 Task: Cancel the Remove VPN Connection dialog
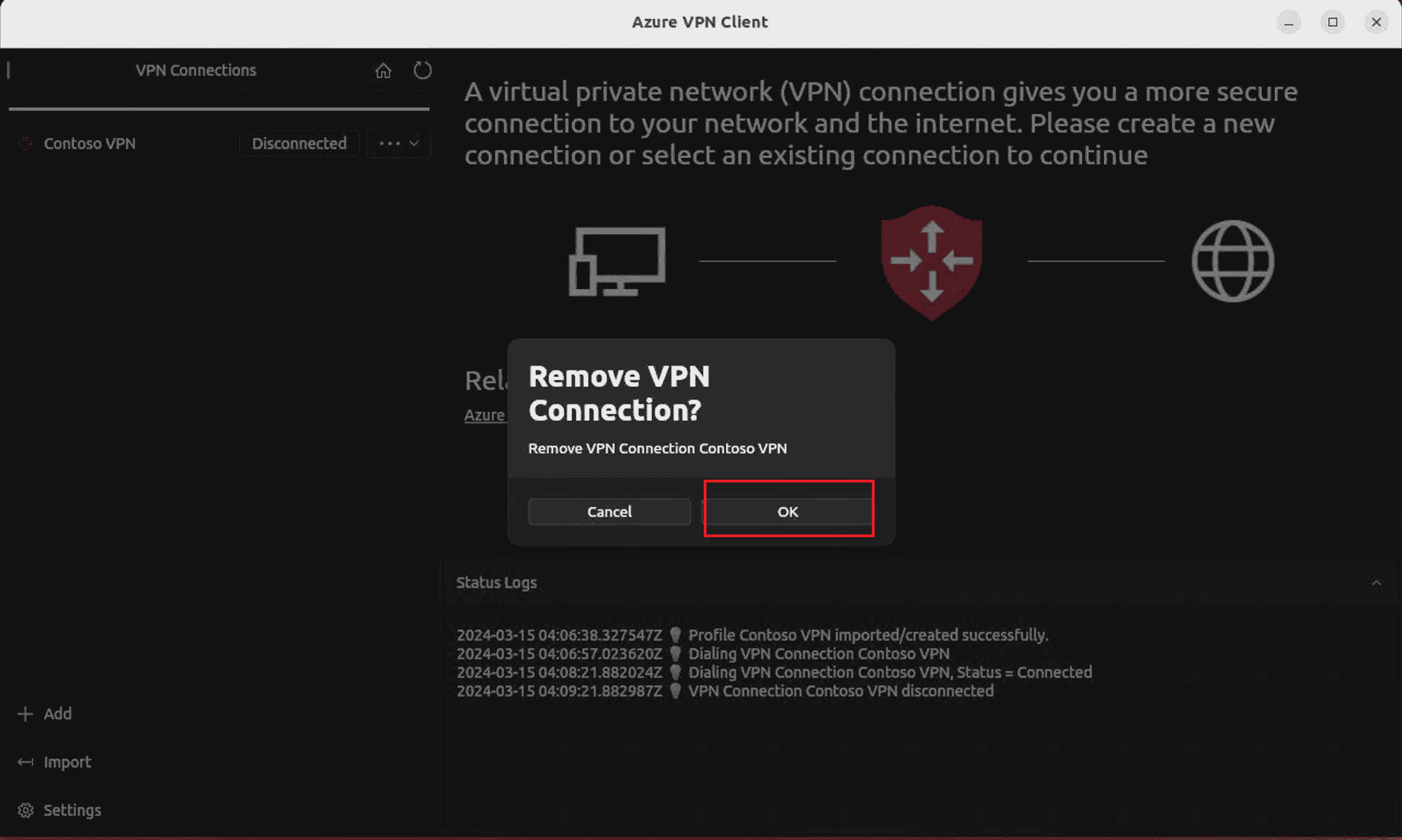click(609, 511)
